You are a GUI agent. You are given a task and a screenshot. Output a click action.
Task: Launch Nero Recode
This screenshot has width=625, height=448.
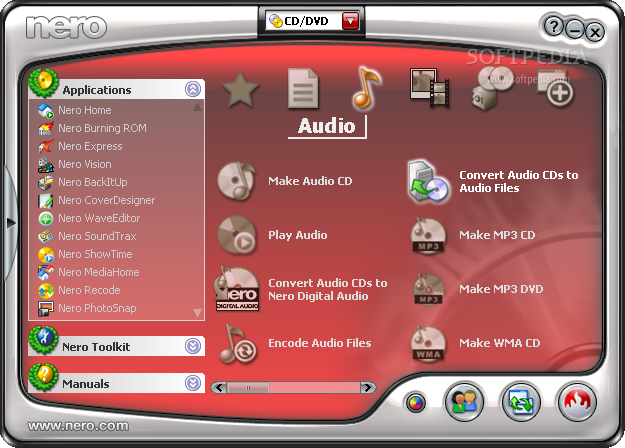[89, 290]
